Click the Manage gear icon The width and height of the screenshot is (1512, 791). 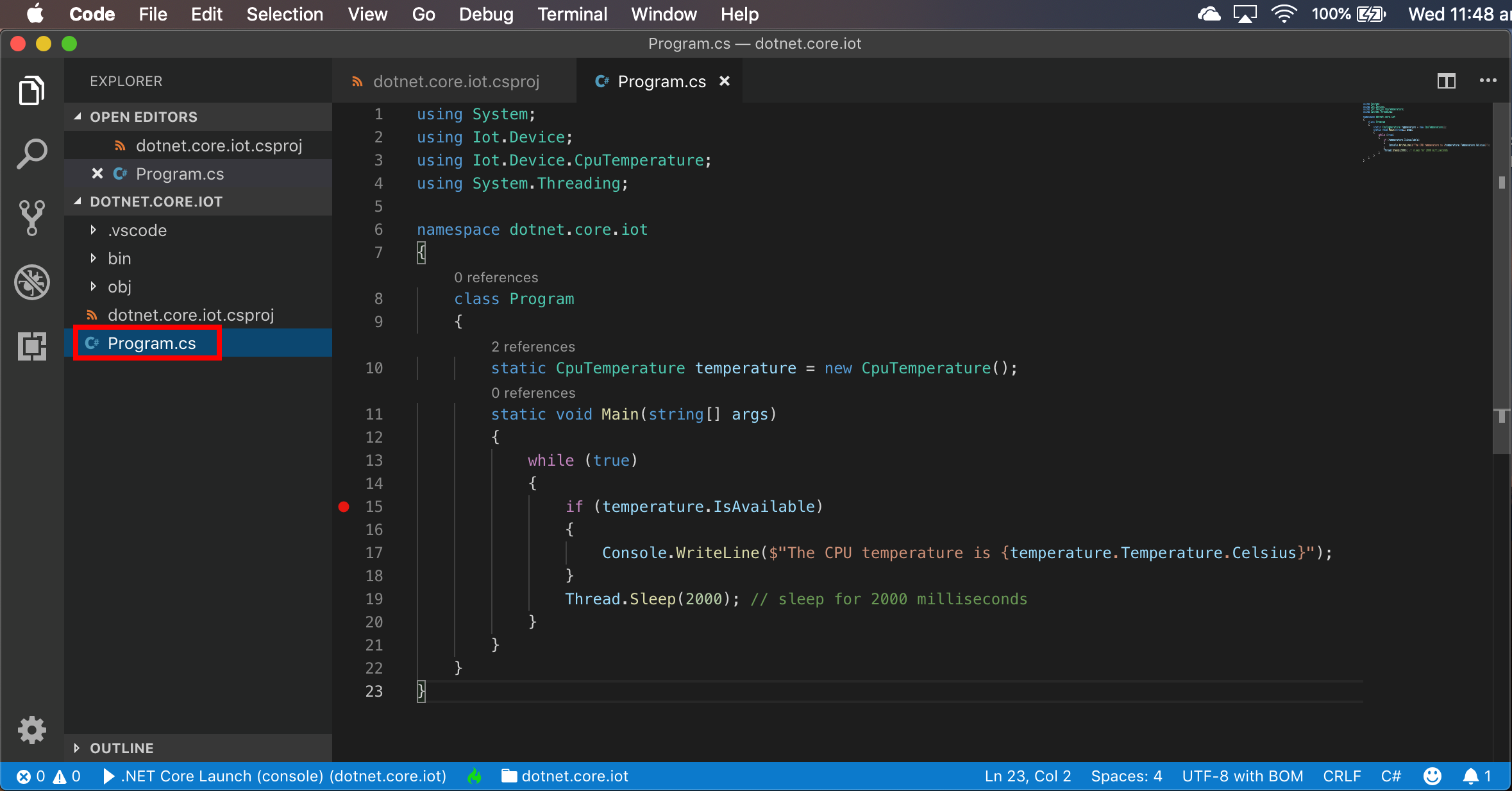click(x=31, y=730)
